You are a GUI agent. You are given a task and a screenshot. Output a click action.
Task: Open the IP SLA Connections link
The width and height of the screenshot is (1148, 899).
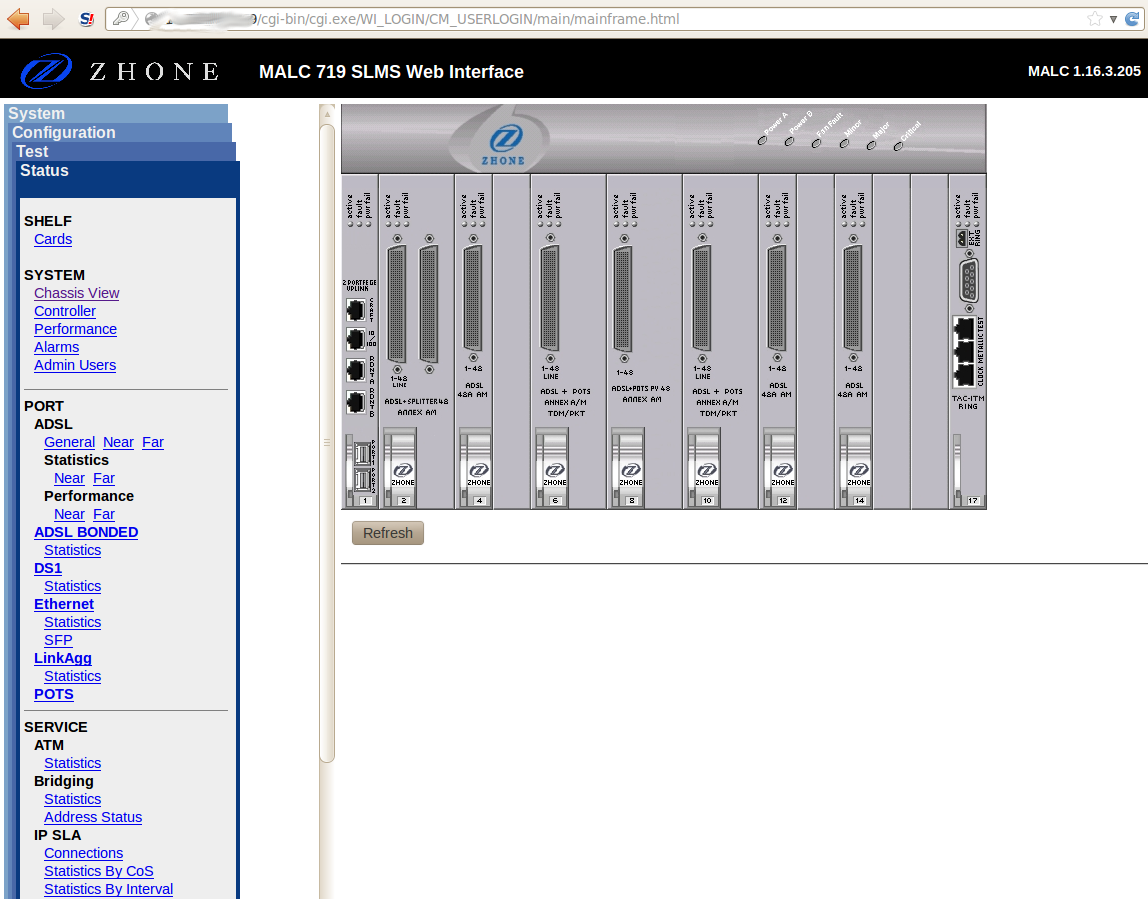point(83,854)
